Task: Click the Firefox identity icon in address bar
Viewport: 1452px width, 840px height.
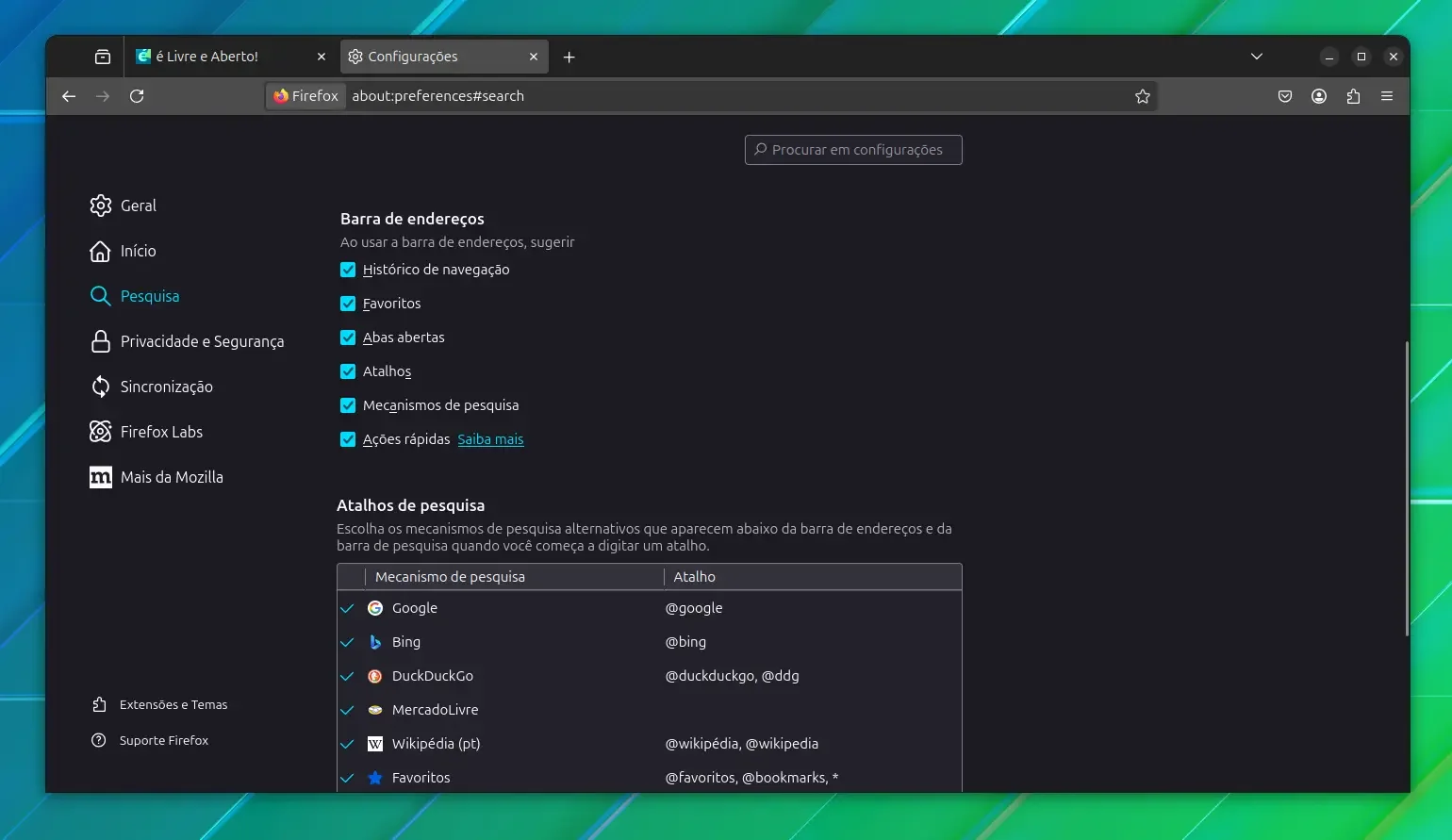Action: (305, 96)
